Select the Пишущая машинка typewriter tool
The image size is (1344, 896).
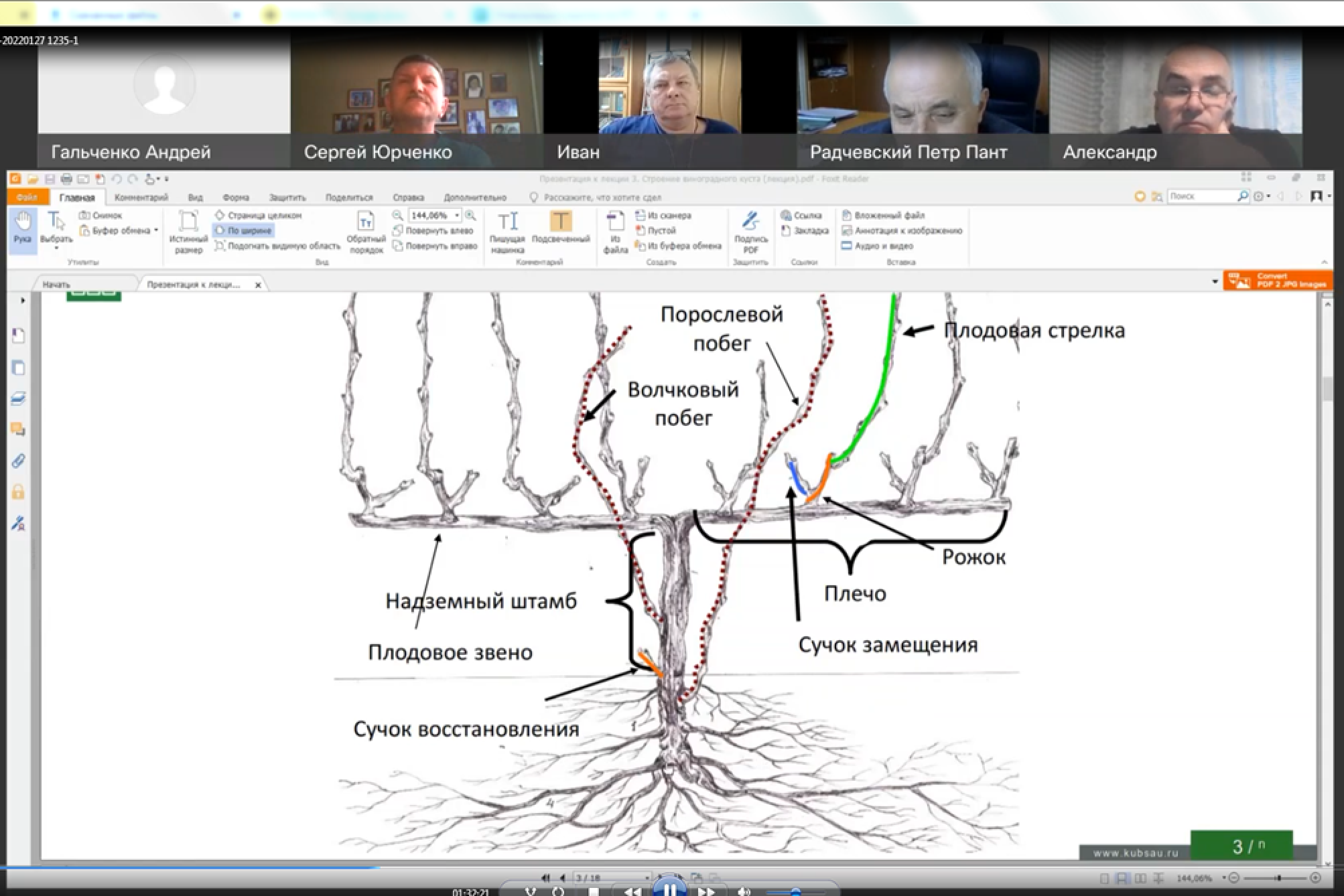[x=507, y=231]
